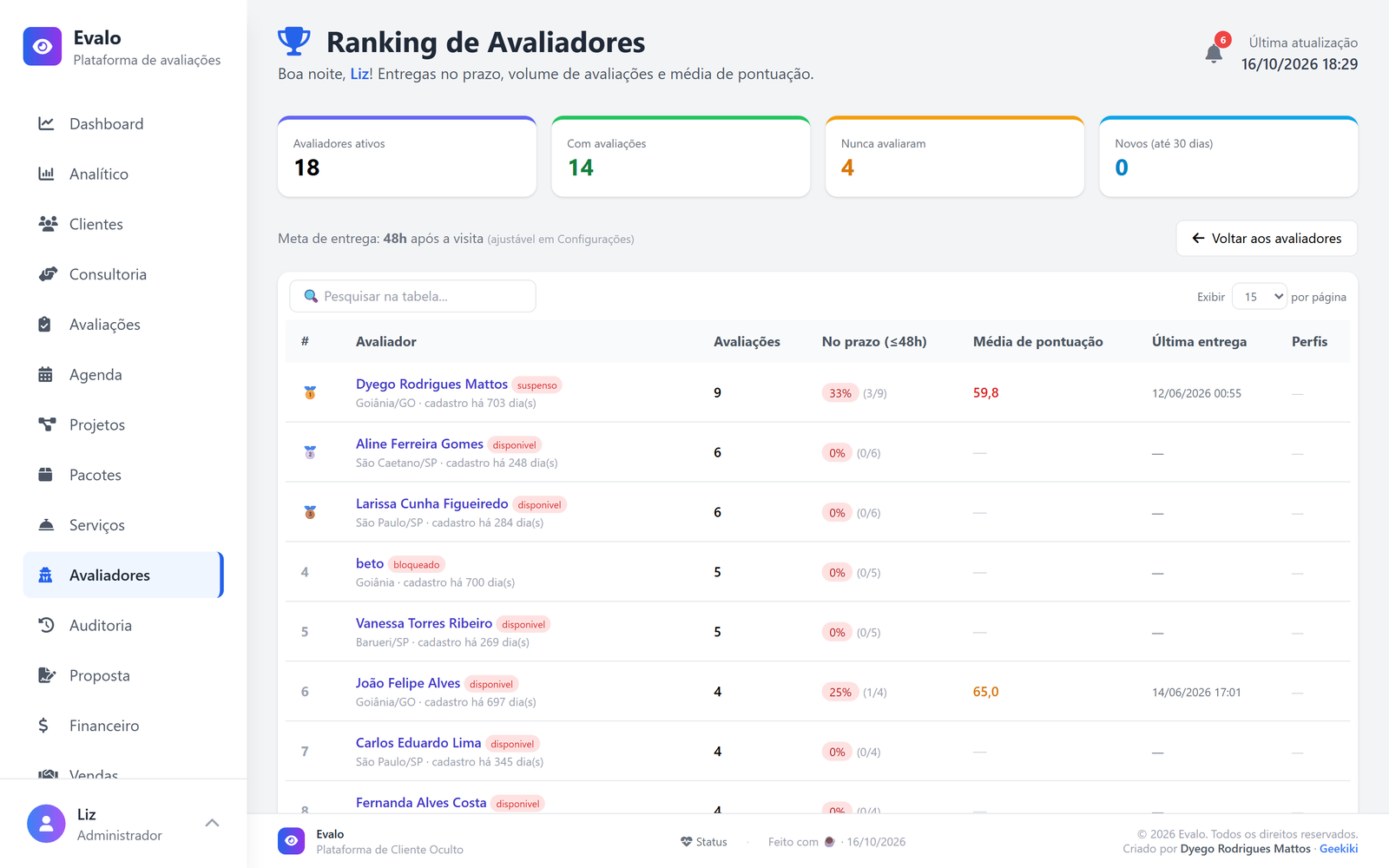
Task: Click the trophy icon beside page title
Action: point(293,41)
